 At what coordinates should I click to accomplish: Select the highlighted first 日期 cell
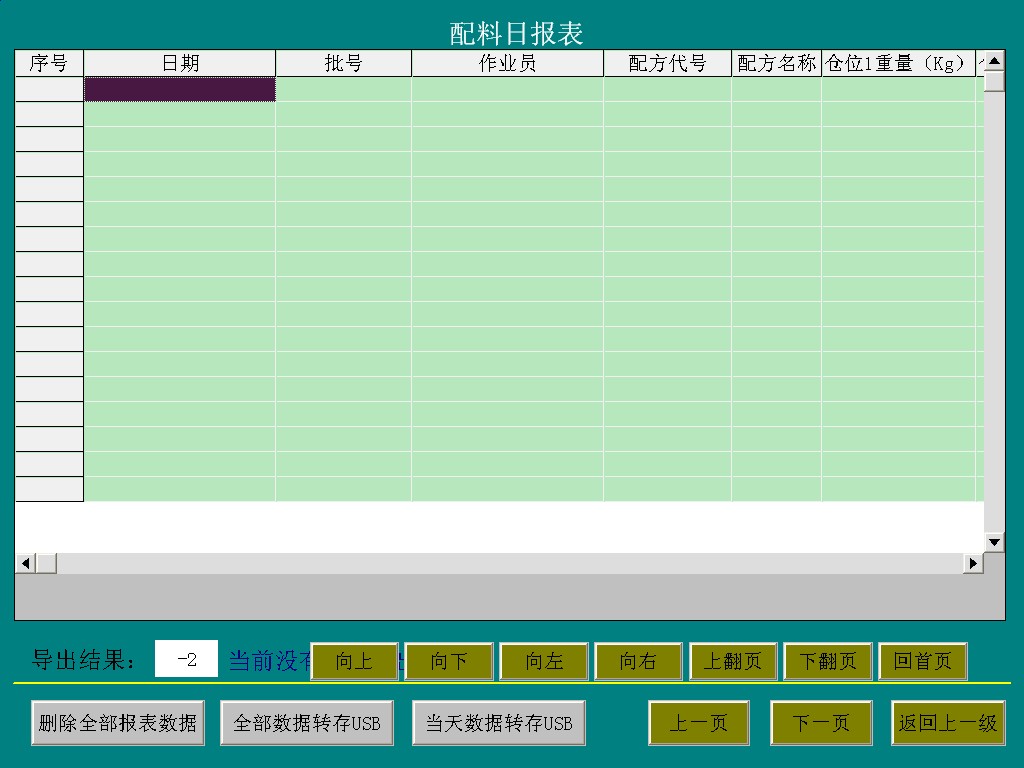(180, 90)
